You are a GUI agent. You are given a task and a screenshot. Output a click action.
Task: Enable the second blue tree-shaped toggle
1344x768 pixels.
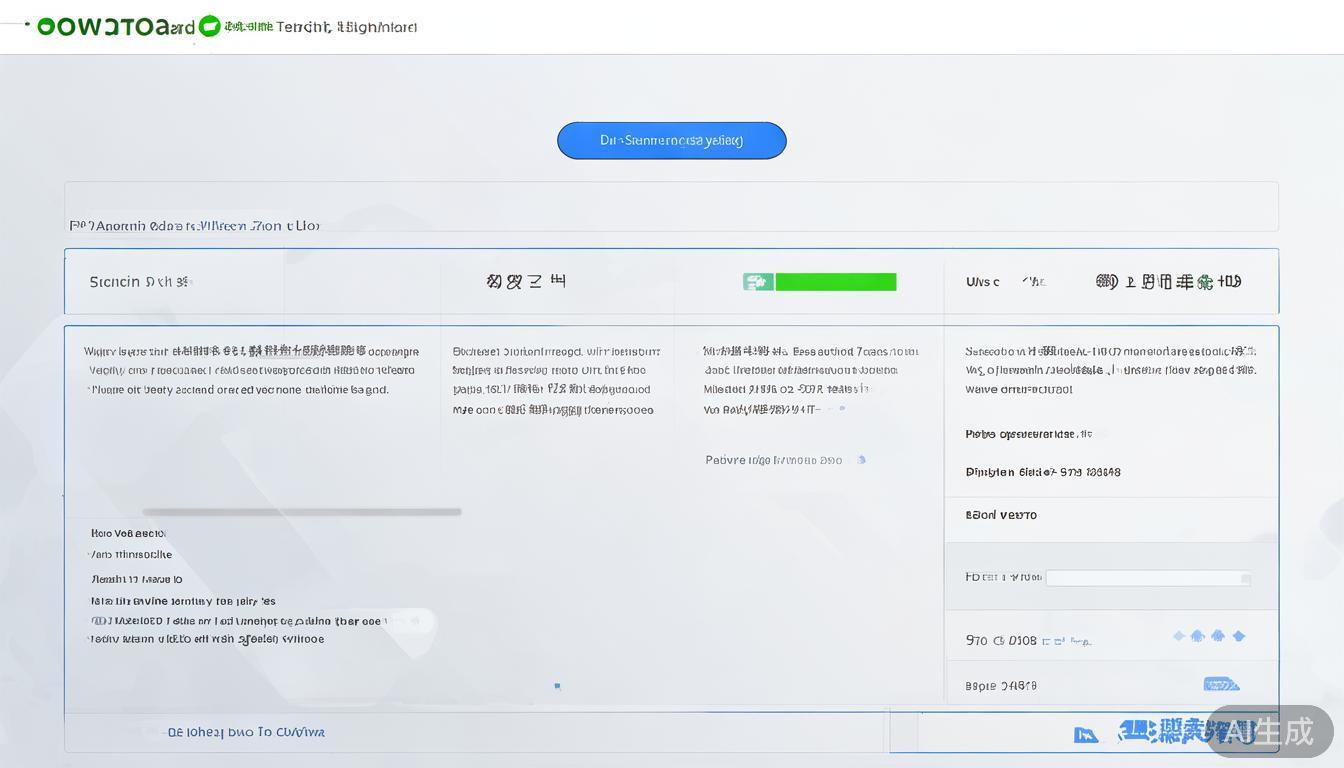point(1218,635)
